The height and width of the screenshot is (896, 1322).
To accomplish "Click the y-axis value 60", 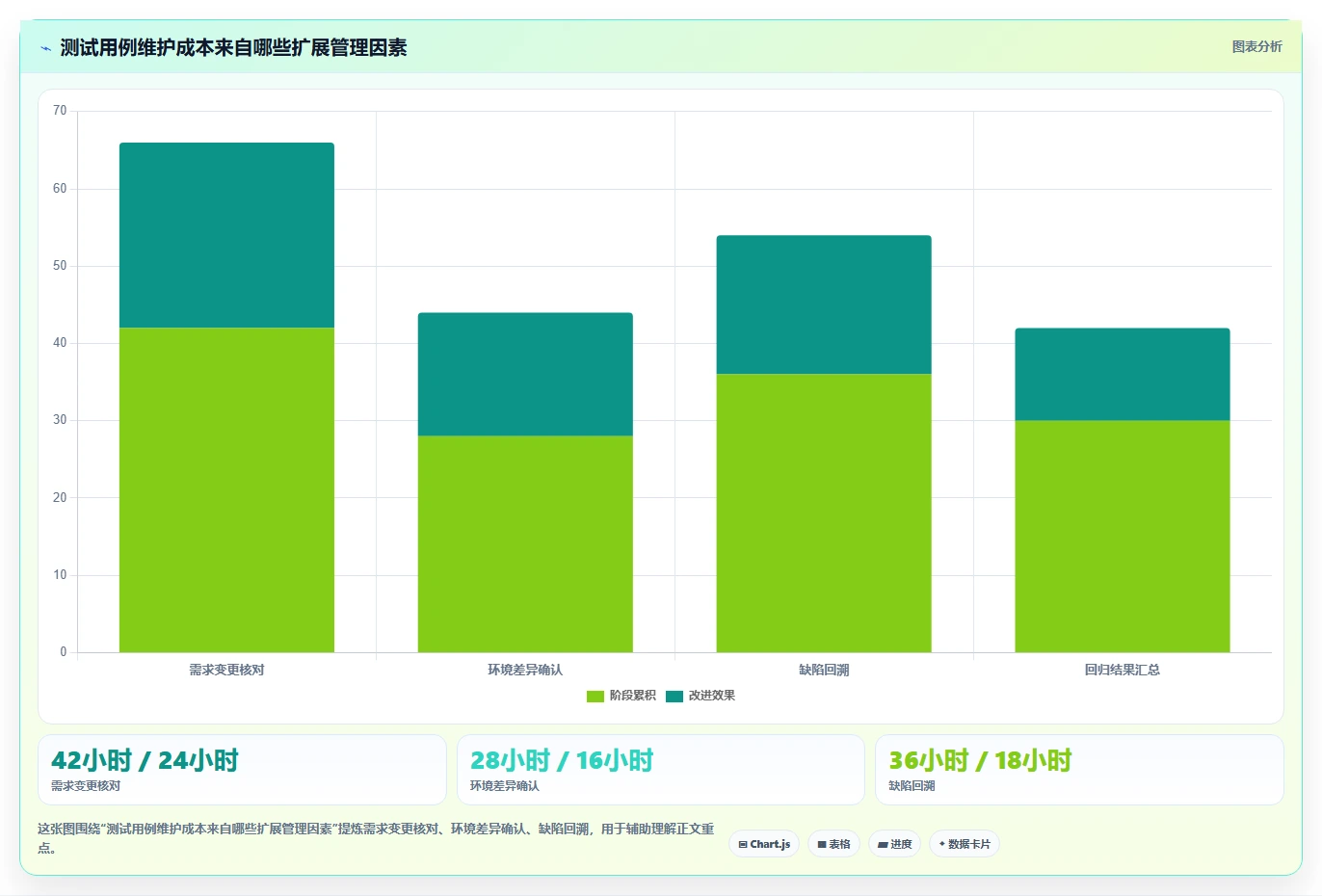I will (x=60, y=189).
